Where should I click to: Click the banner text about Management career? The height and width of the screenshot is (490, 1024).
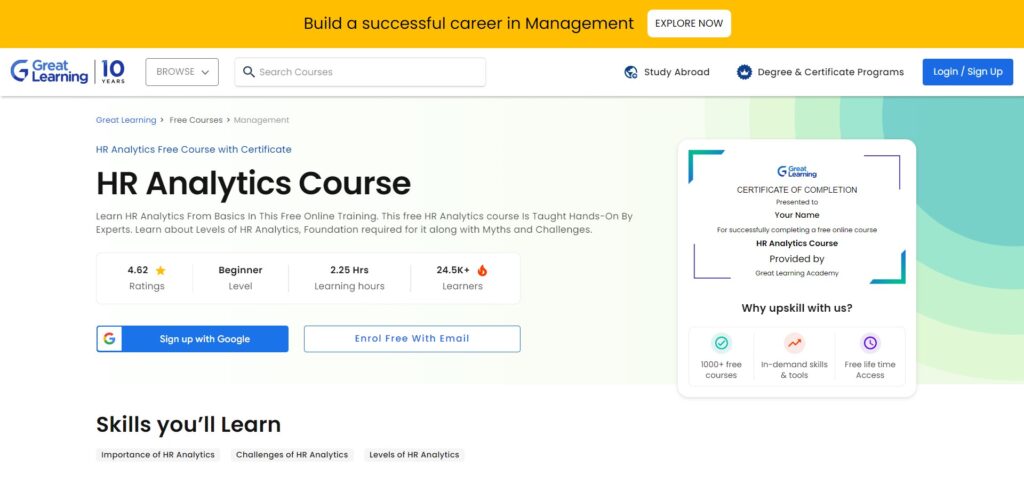(x=469, y=24)
